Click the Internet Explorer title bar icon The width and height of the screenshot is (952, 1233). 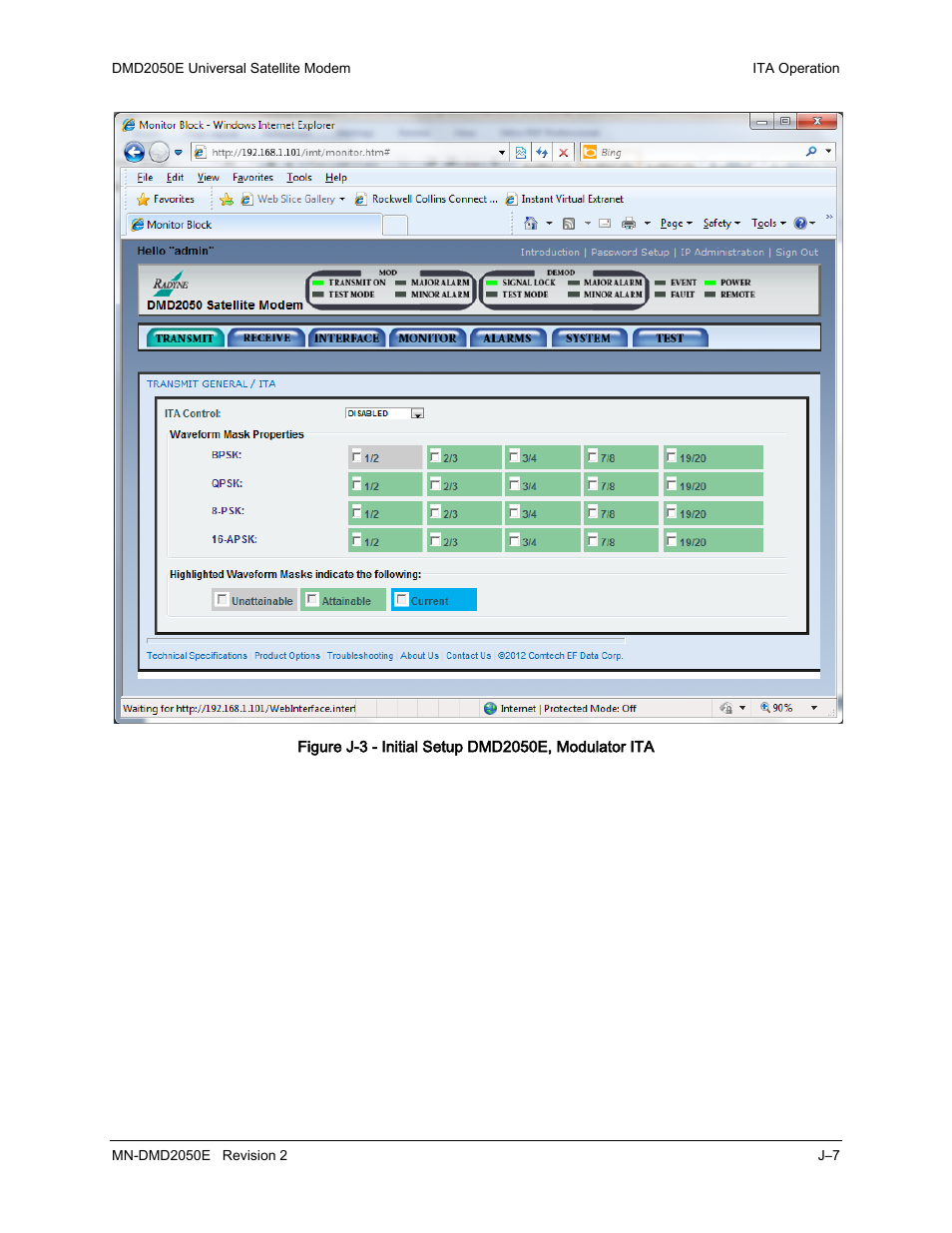[129, 125]
